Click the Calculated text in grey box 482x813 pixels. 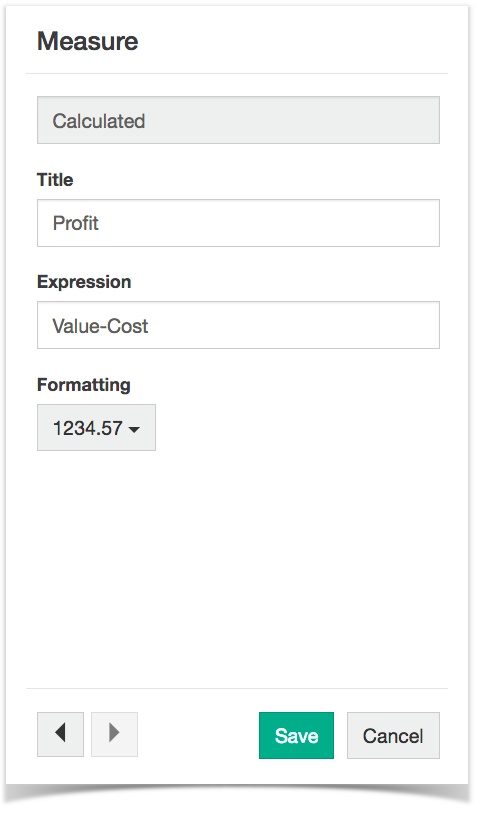98,121
